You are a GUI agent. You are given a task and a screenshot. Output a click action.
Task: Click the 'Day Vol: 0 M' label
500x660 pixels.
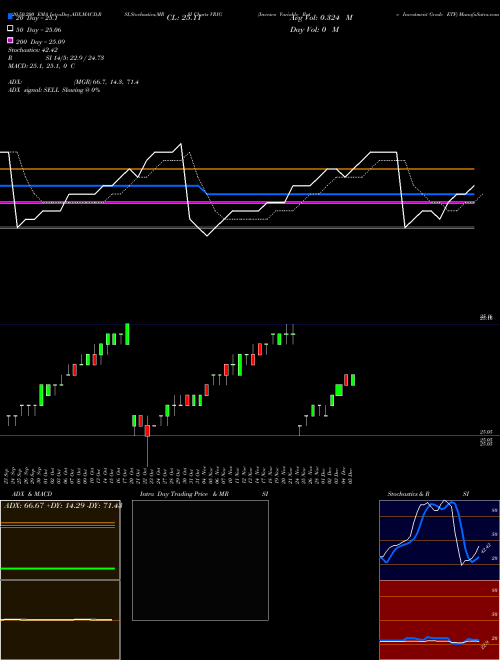(x=314, y=29)
